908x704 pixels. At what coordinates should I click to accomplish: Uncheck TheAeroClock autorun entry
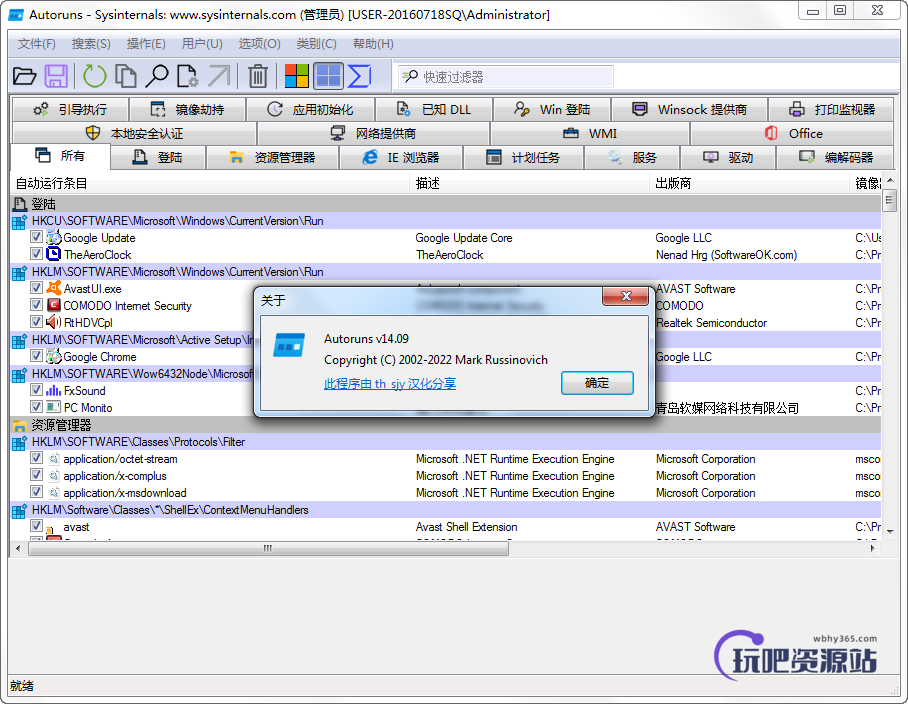pos(36,254)
